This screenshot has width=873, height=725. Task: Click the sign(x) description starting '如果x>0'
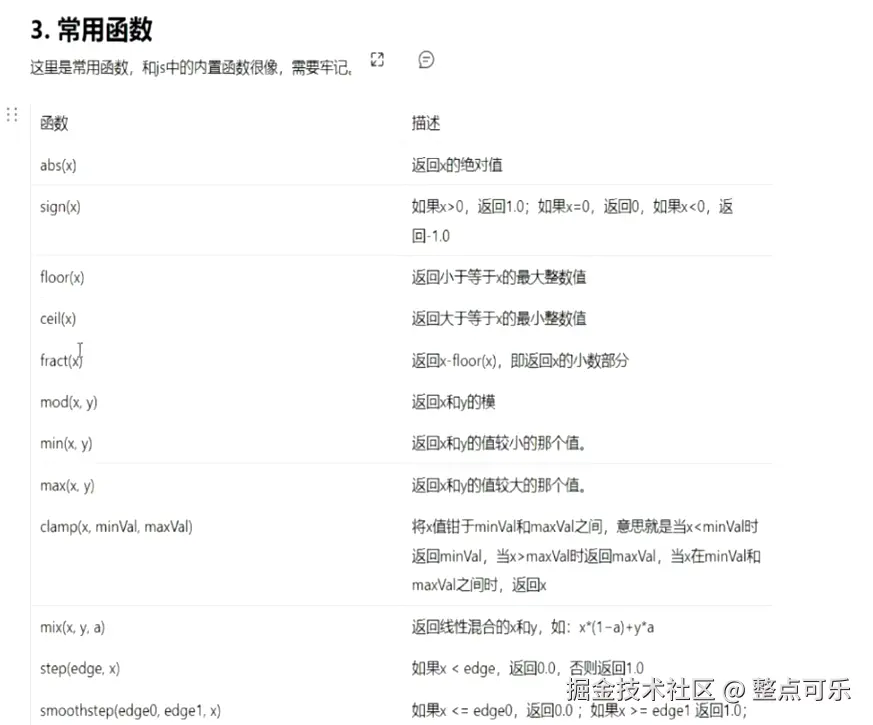572,221
